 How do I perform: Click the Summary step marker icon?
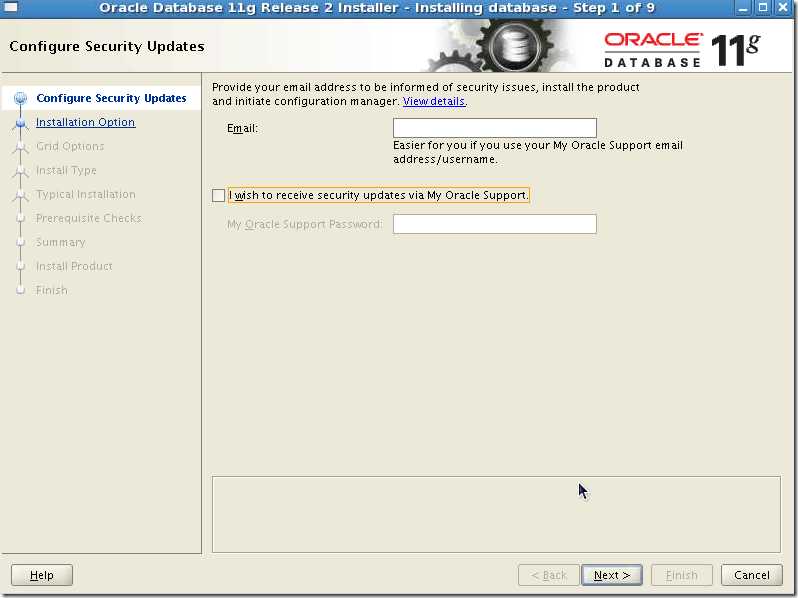(20, 242)
